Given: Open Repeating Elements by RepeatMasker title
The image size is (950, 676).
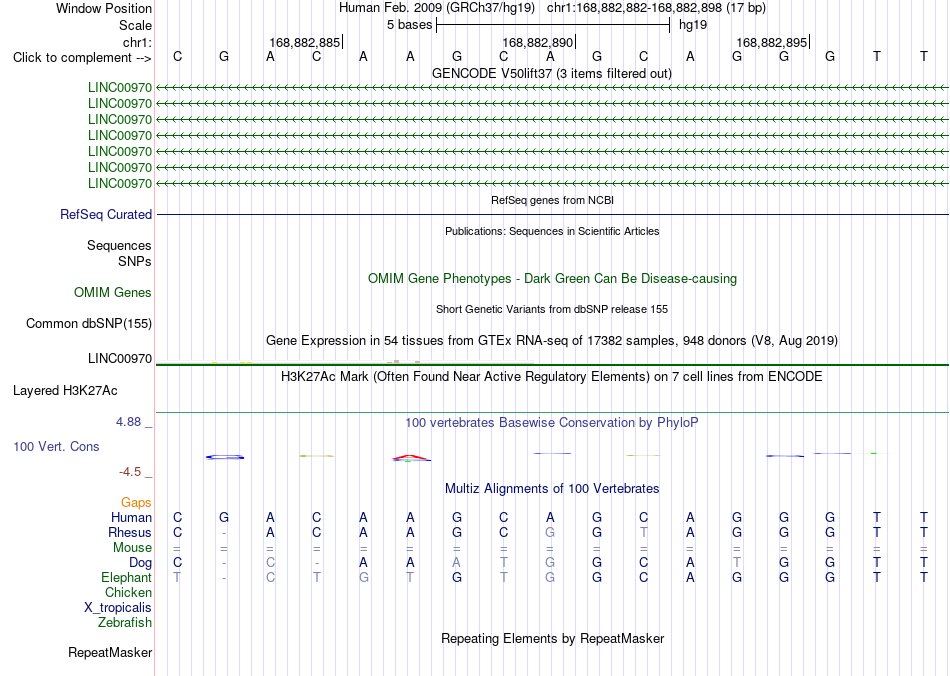Looking at the screenshot, I should [x=552, y=638].
